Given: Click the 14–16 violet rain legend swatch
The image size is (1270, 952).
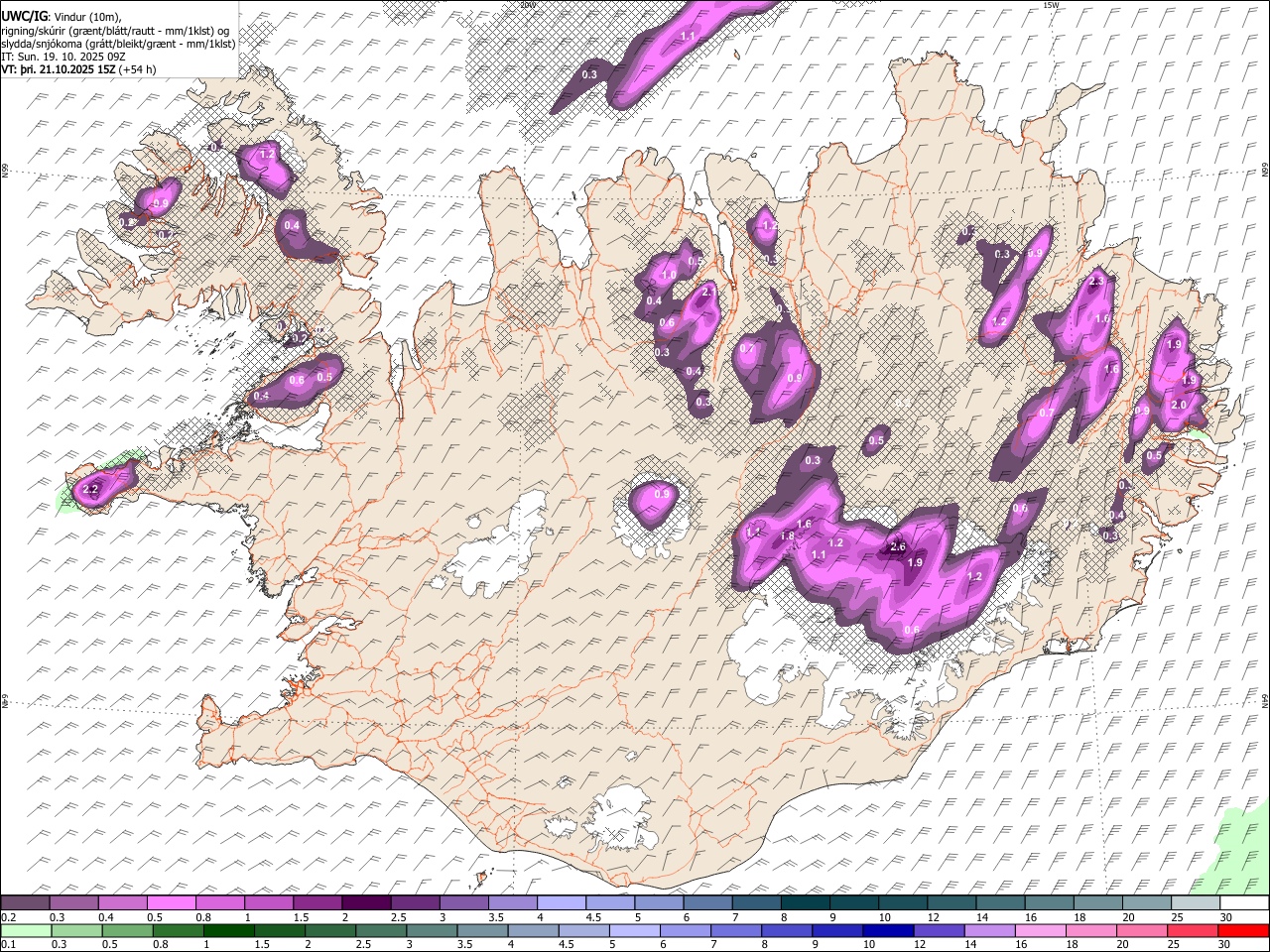Looking at the screenshot, I should pyautogui.click(x=989, y=931).
